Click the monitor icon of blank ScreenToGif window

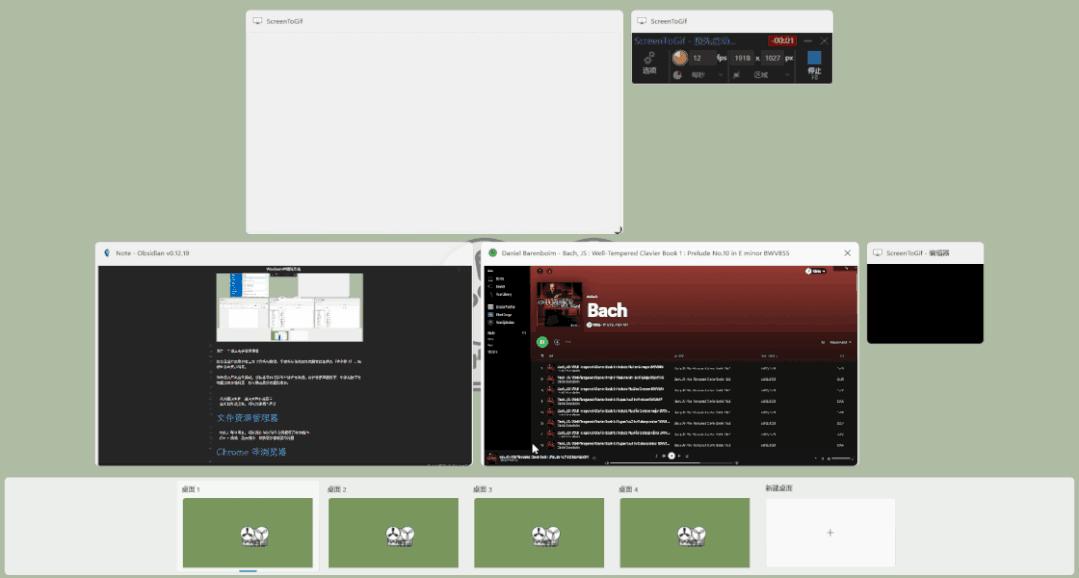point(257,21)
